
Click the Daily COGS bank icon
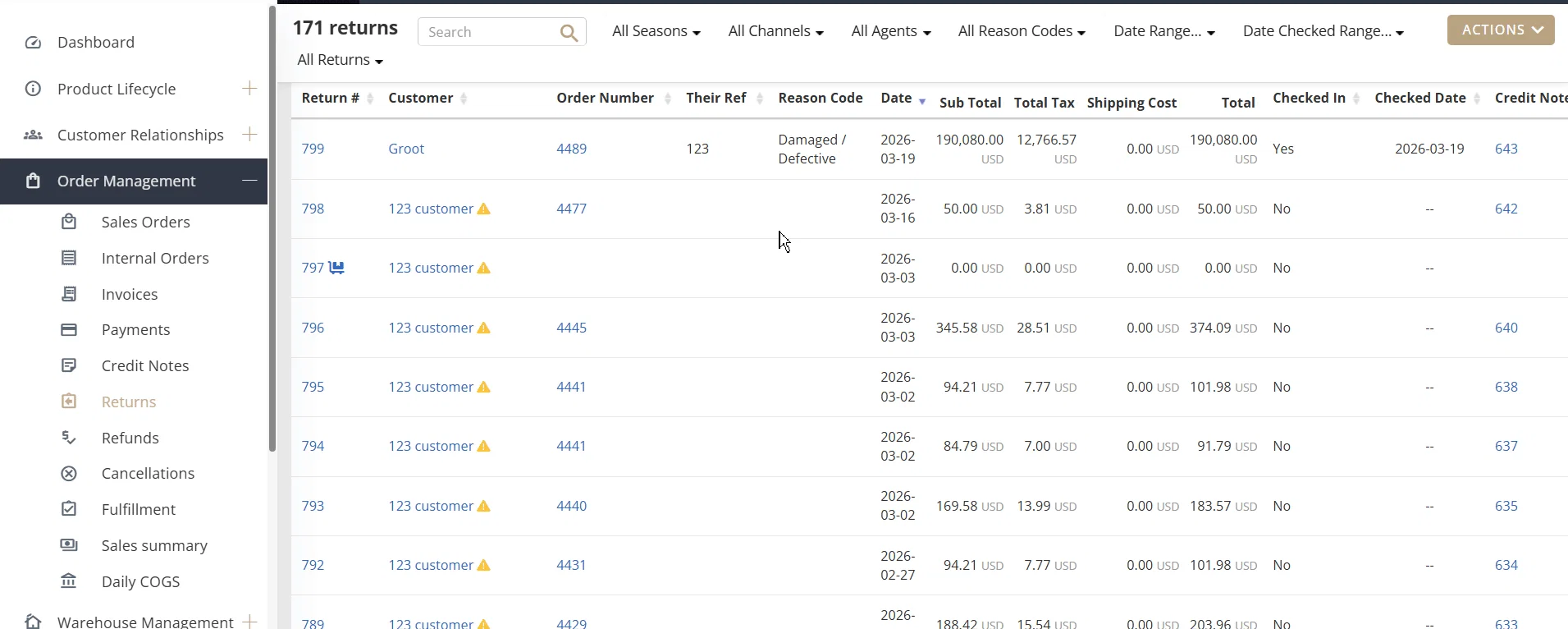[x=69, y=581]
